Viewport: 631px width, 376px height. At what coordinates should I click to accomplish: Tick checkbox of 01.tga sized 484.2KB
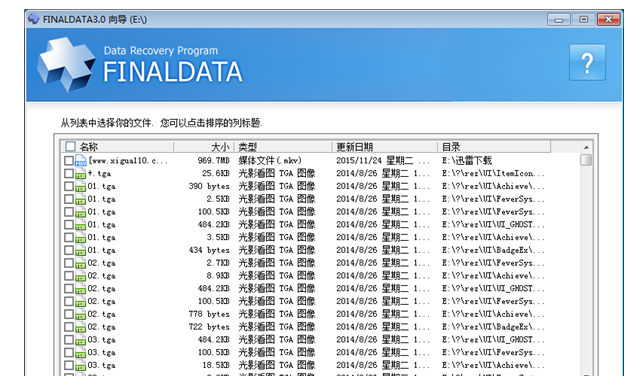[x=69, y=225]
